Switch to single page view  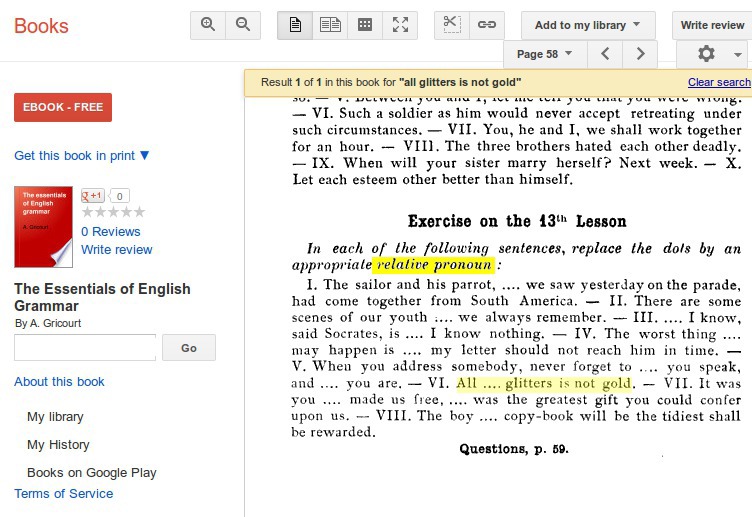(x=295, y=25)
